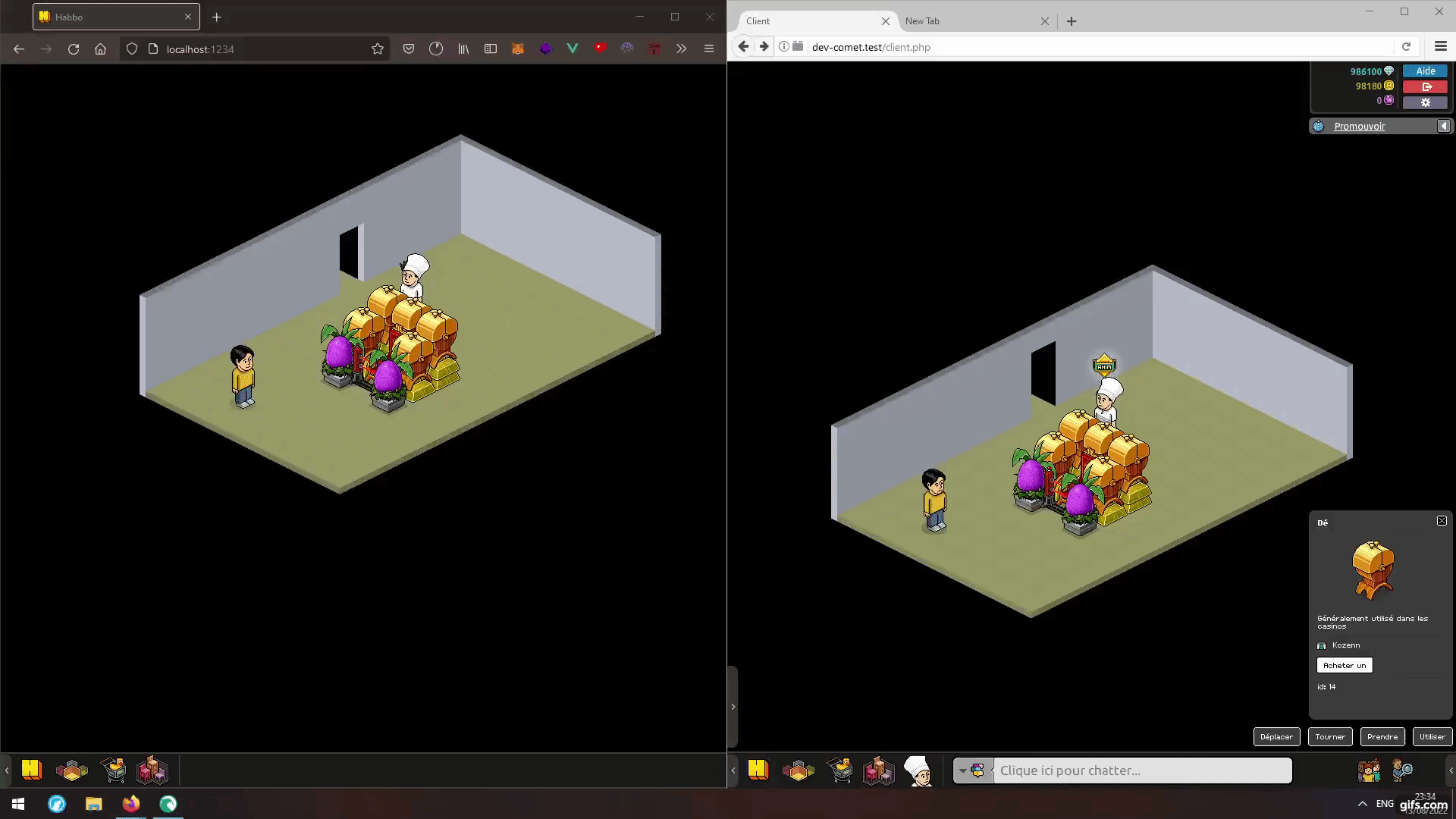Click the navigator rooms icon in left client
Image resolution: width=1456 pixels, height=819 pixels.
[x=72, y=770]
